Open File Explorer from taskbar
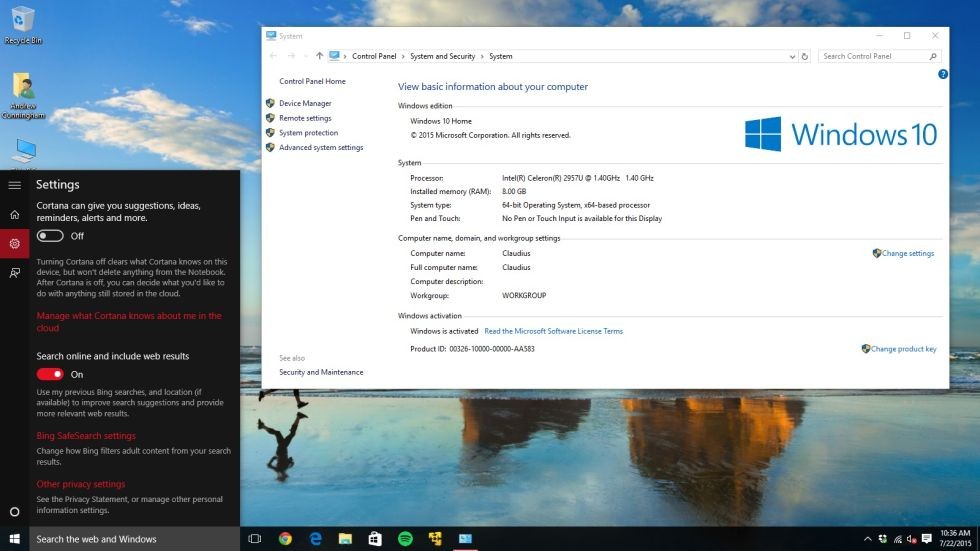 [345, 539]
